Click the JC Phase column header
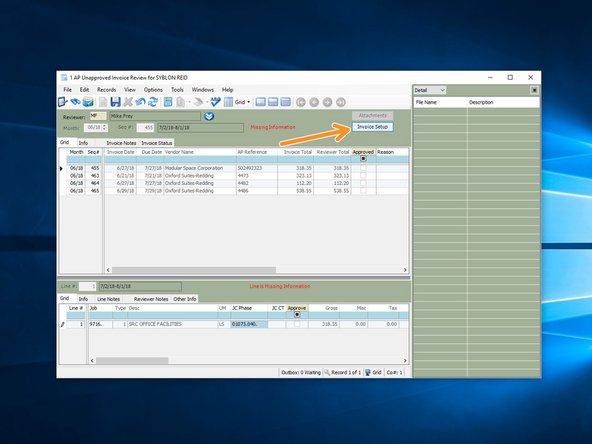Viewport: 592px width, 444px height. [x=249, y=308]
